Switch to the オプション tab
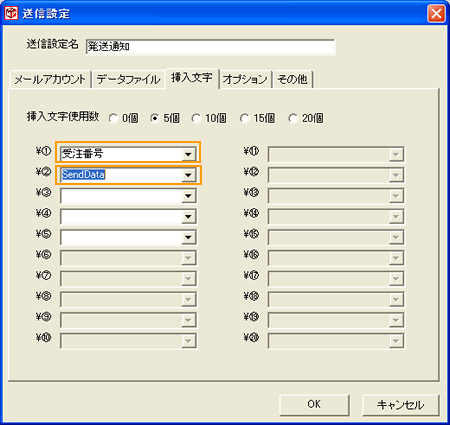This screenshot has height=425, width=450. (245, 80)
